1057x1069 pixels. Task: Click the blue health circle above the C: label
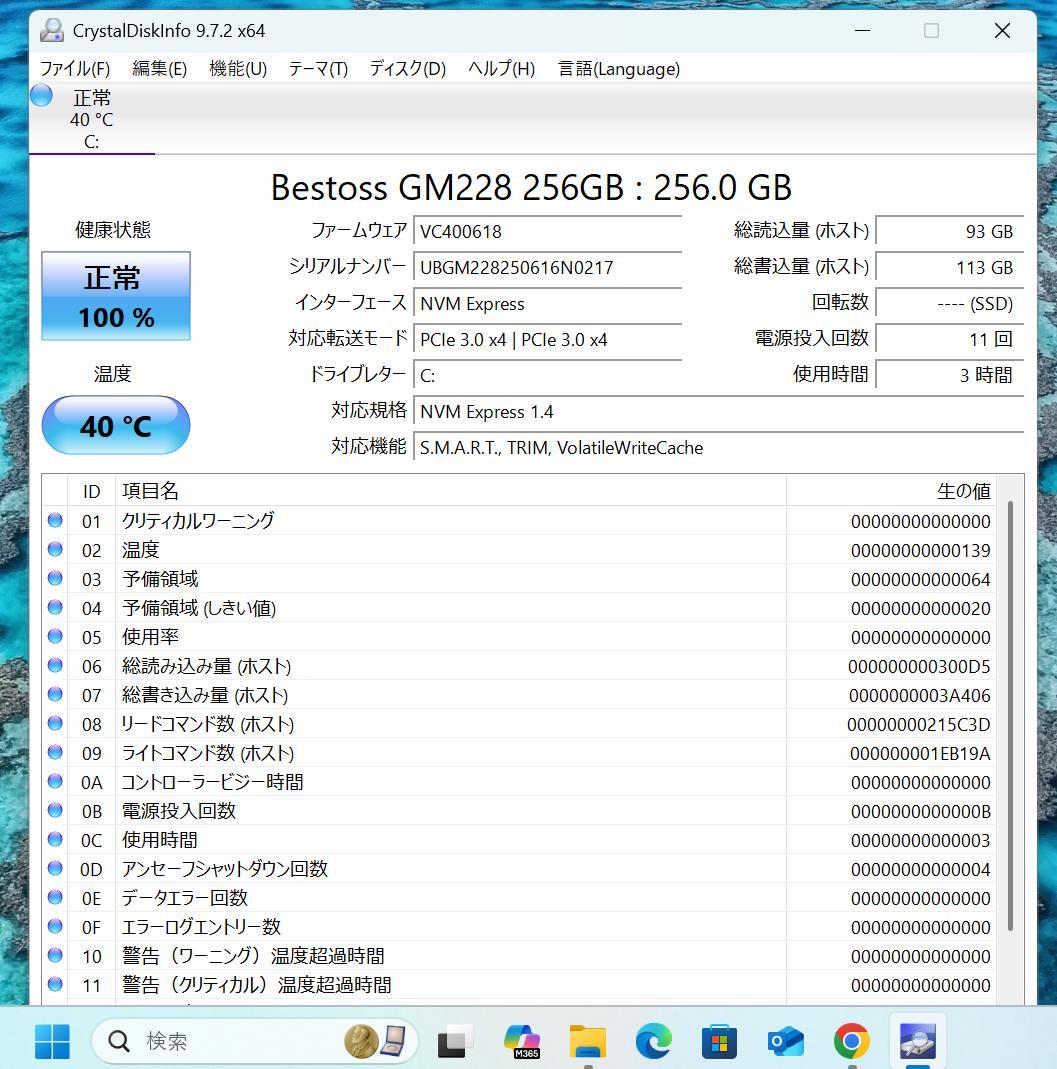tap(40, 95)
